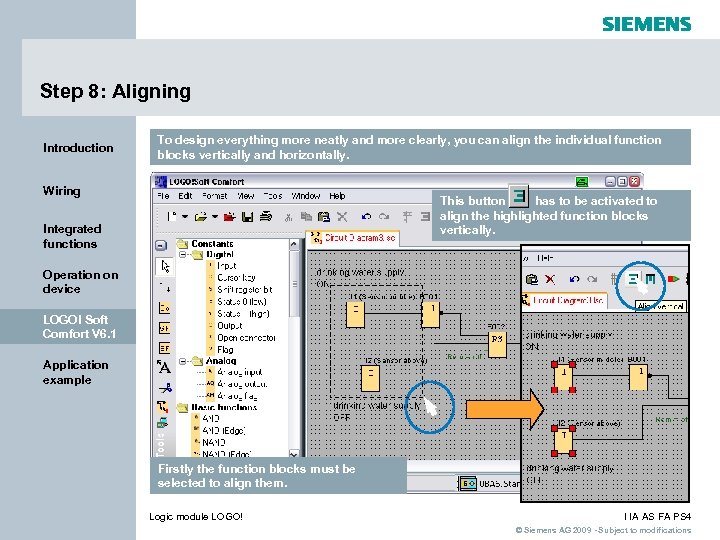Select the Status 0 (low) item
720x540 pixels.
242,302
